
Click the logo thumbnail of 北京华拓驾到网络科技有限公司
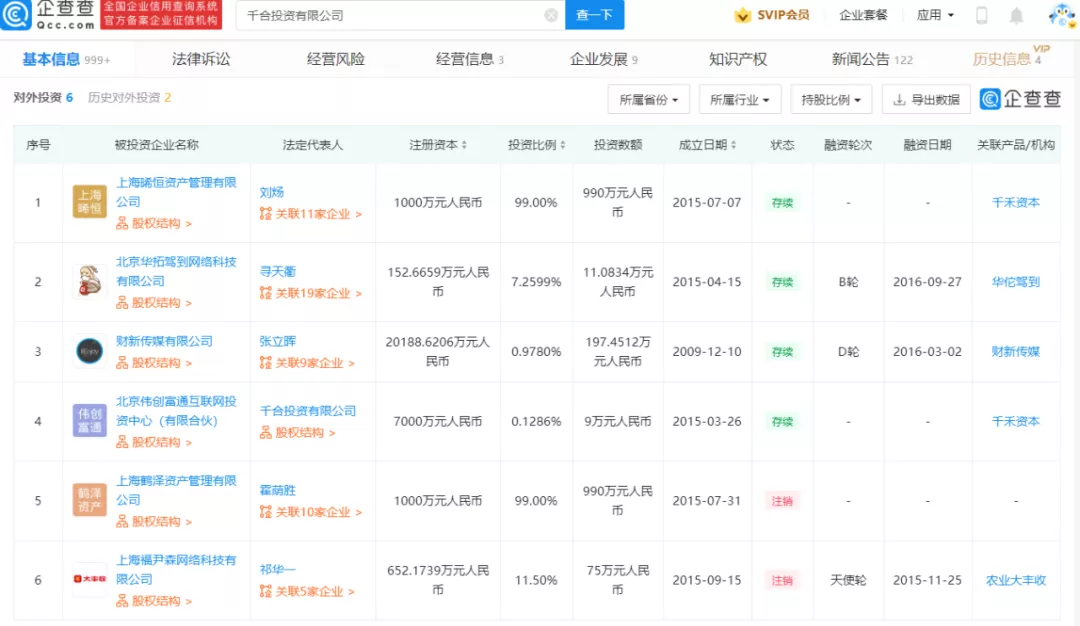(x=90, y=282)
